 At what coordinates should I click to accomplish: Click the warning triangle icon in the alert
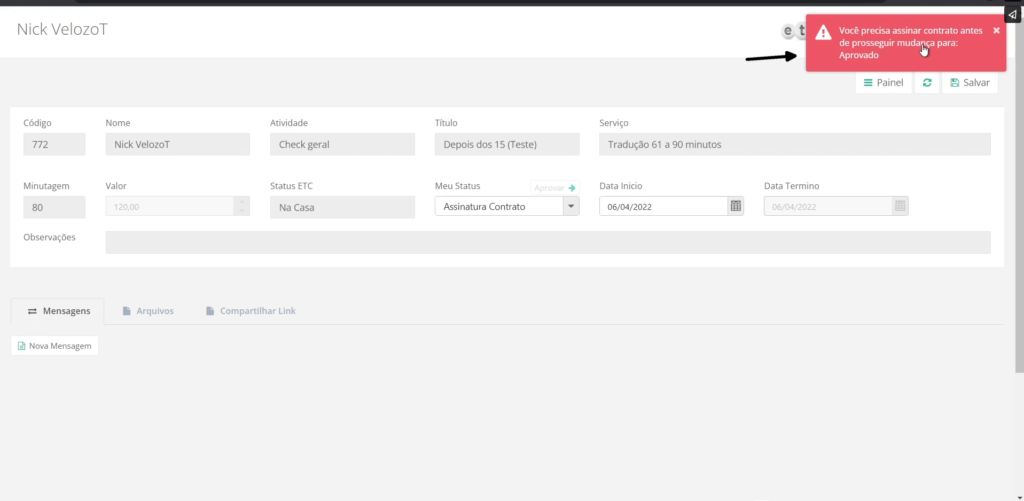[823, 33]
